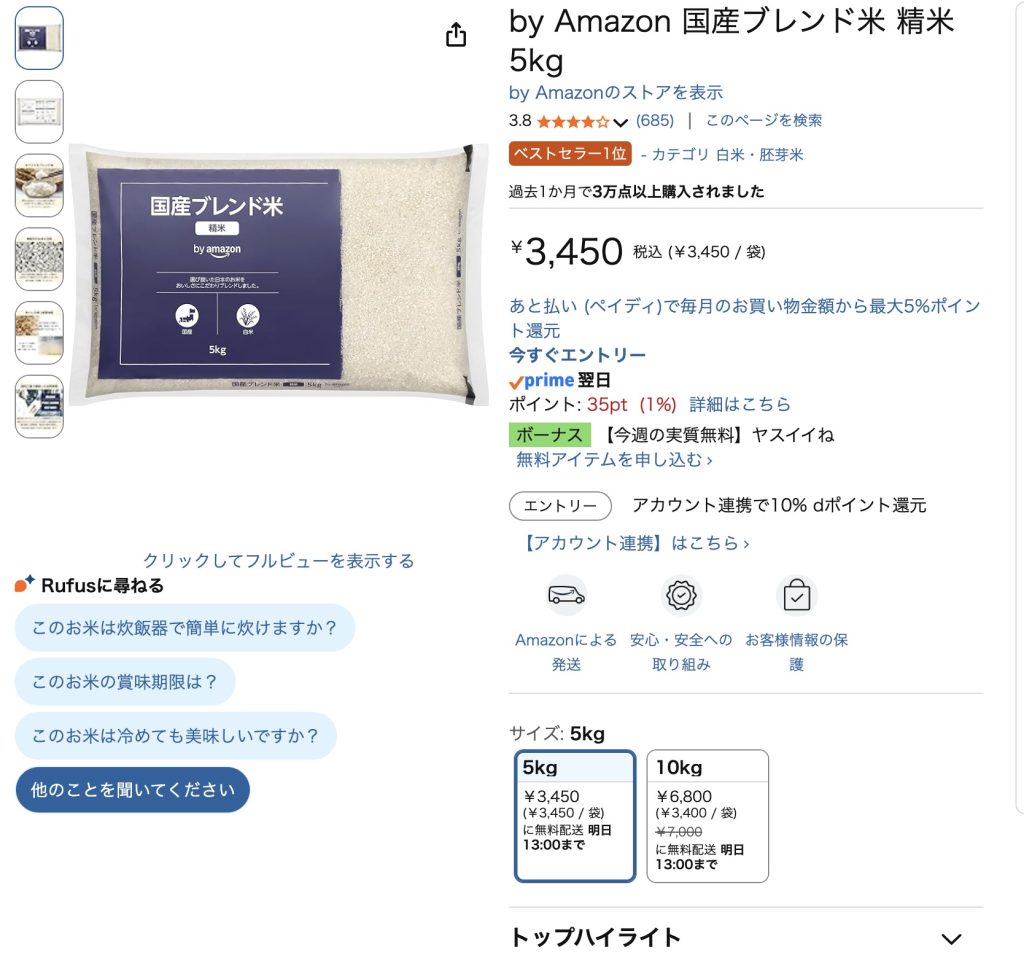
Task: Click the Rufus sparkle icon
Action: coord(24,583)
